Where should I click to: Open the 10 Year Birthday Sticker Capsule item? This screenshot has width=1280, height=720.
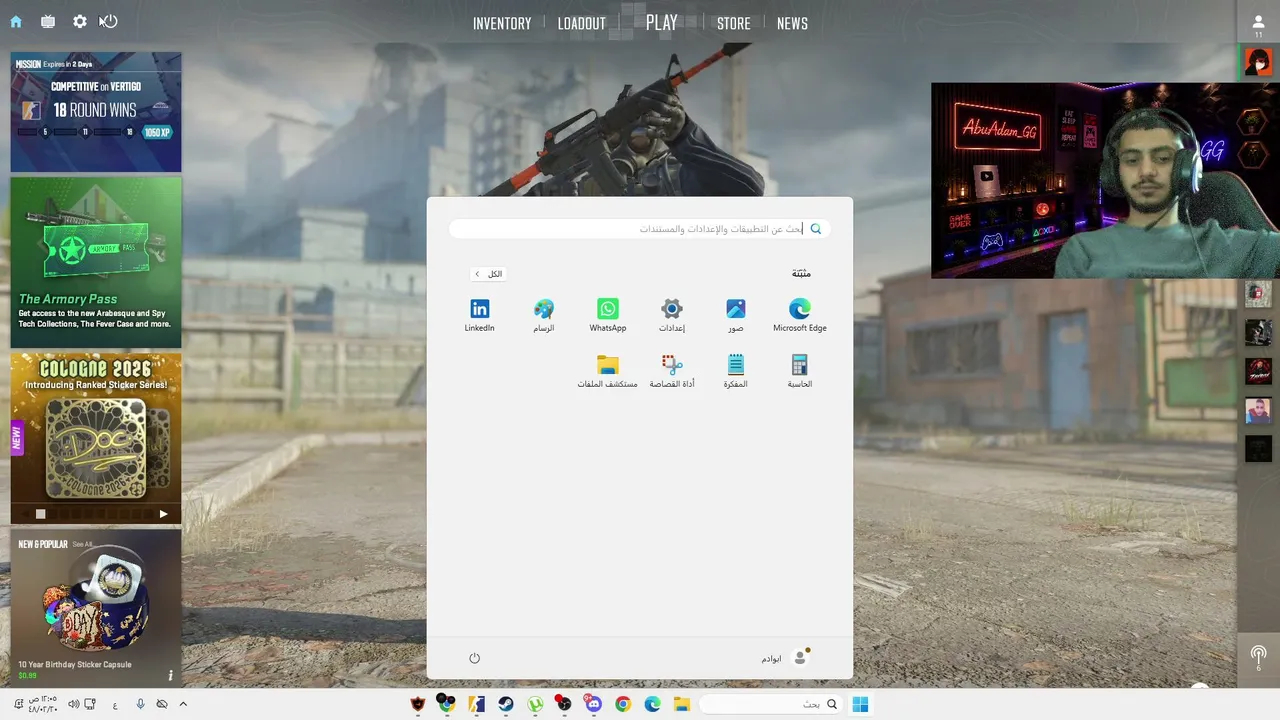pos(96,606)
